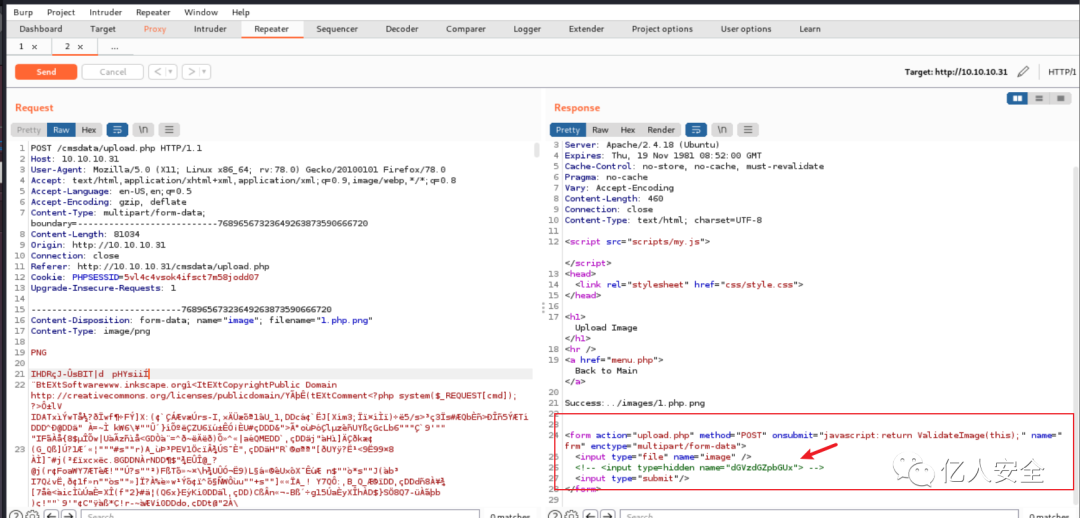Select the Repeater main tab

[271, 29]
